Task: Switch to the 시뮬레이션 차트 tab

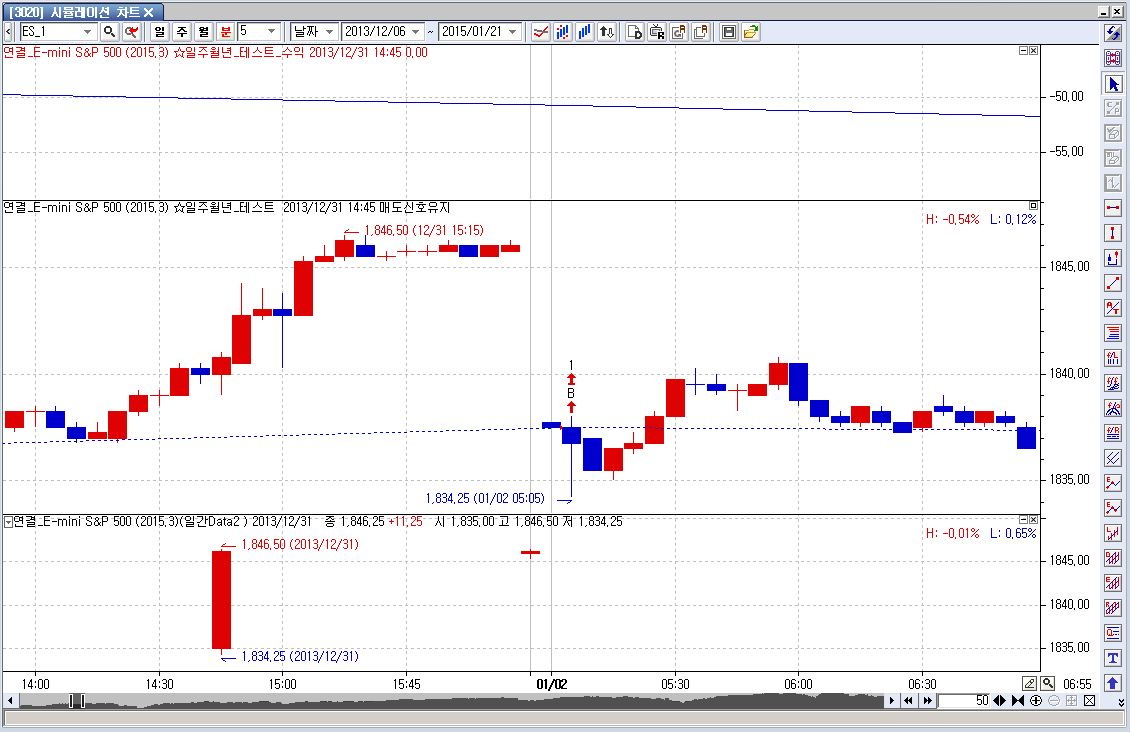Action: pyautogui.click(x=80, y=11)
